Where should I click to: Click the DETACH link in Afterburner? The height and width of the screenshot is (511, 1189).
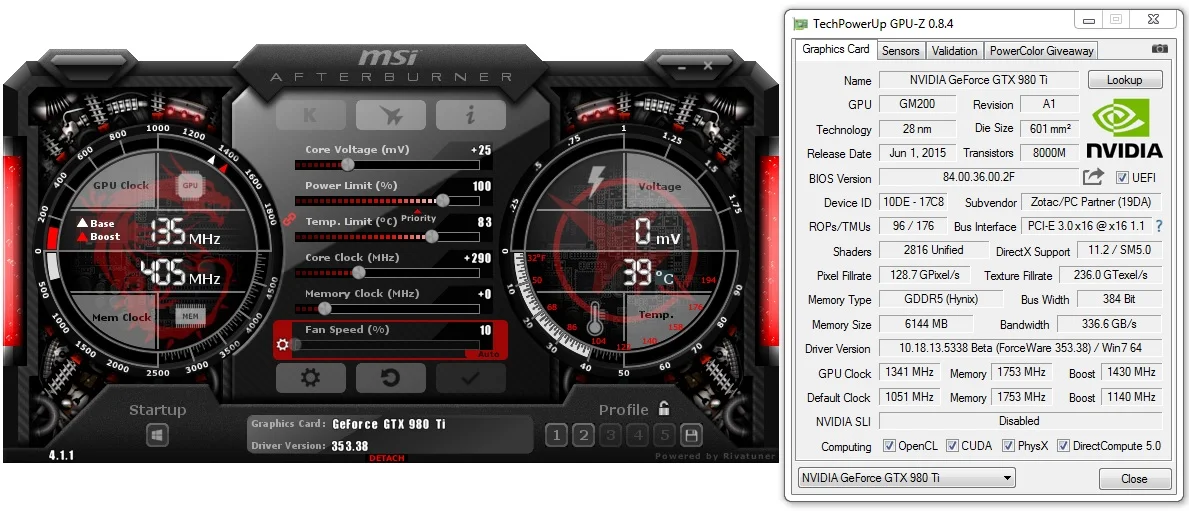[x=387, y=458]
